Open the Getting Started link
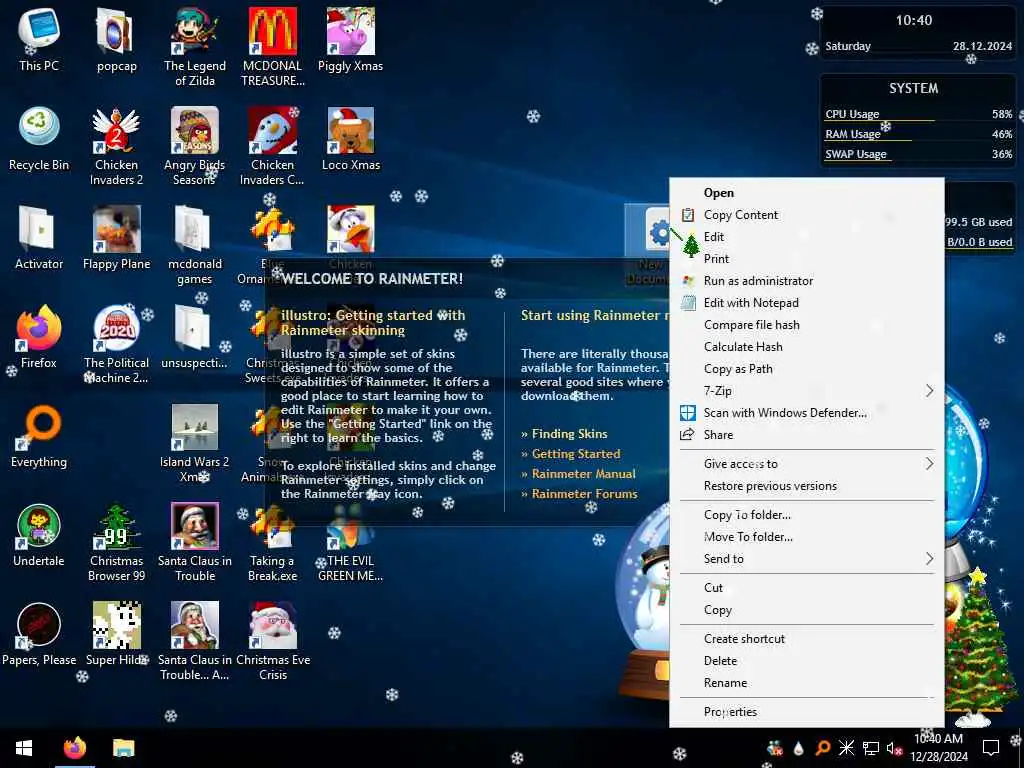Viewport: 1024px width, 768px height. pyautogui.click(x=571, y=454)
